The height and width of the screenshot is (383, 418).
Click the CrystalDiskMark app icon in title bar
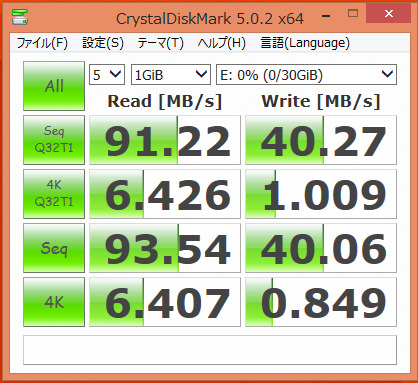[20, 16]
